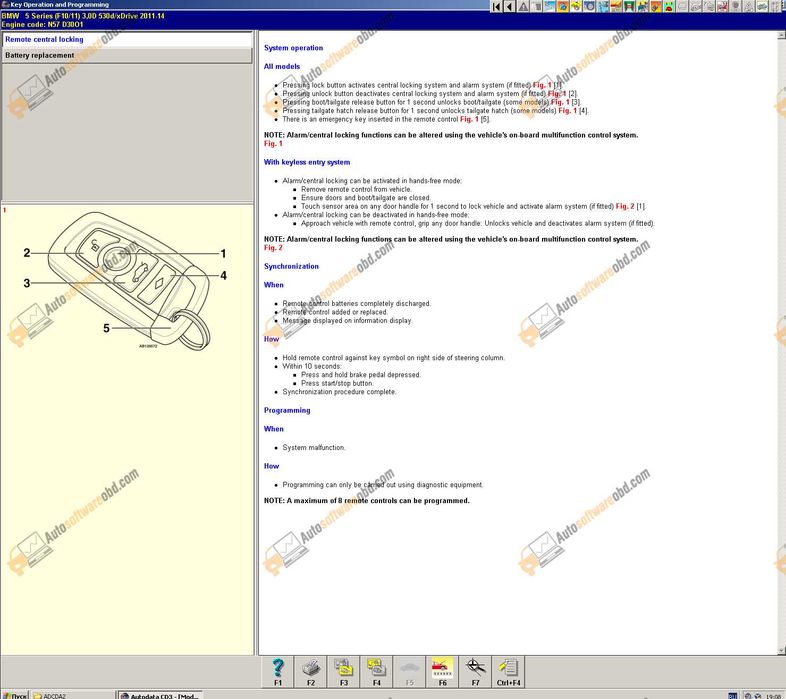Open Fig. 1 link in lock button line
This screenshot has width=786, height=699.
click(542, 85)
